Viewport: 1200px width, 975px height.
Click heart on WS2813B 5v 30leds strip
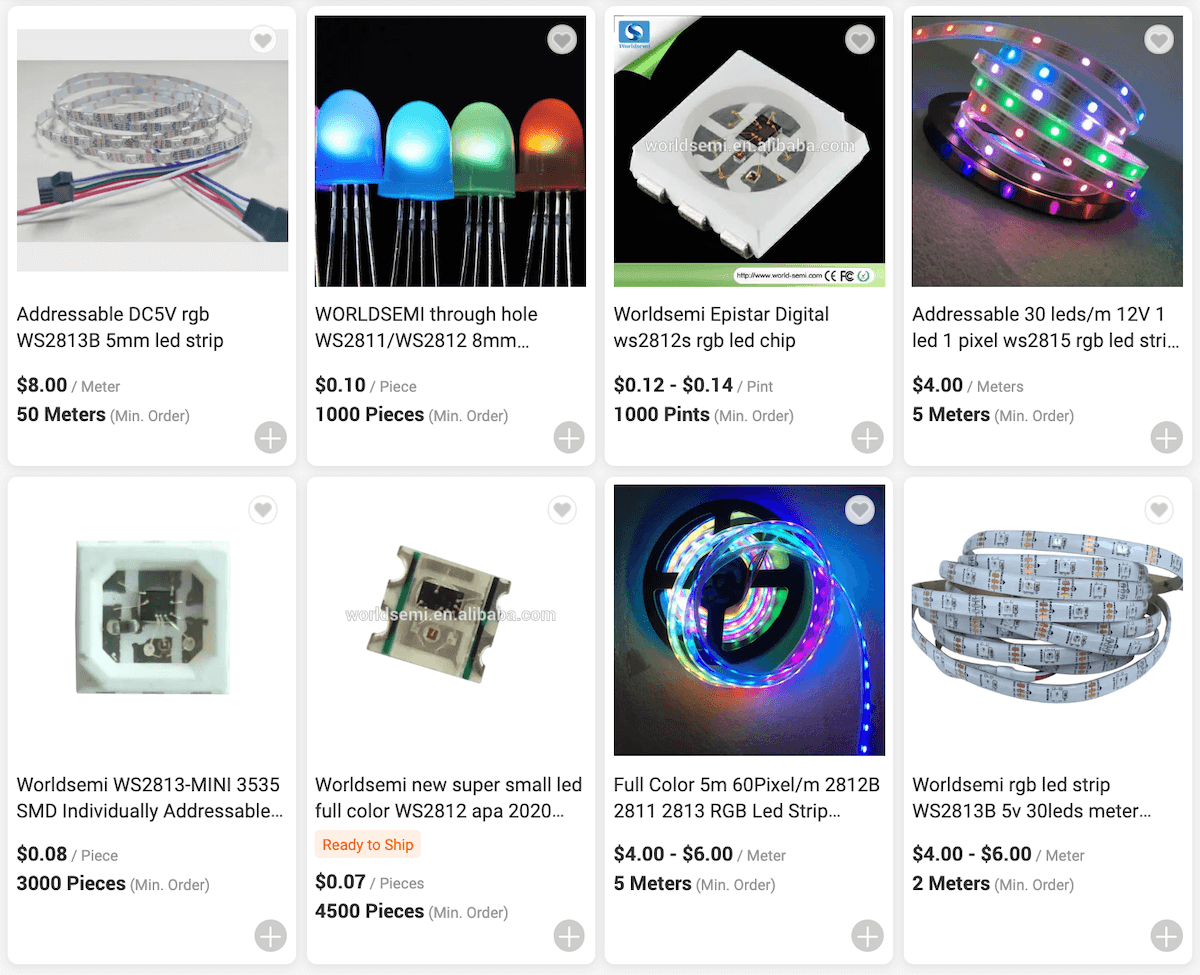click(1159, 510)
